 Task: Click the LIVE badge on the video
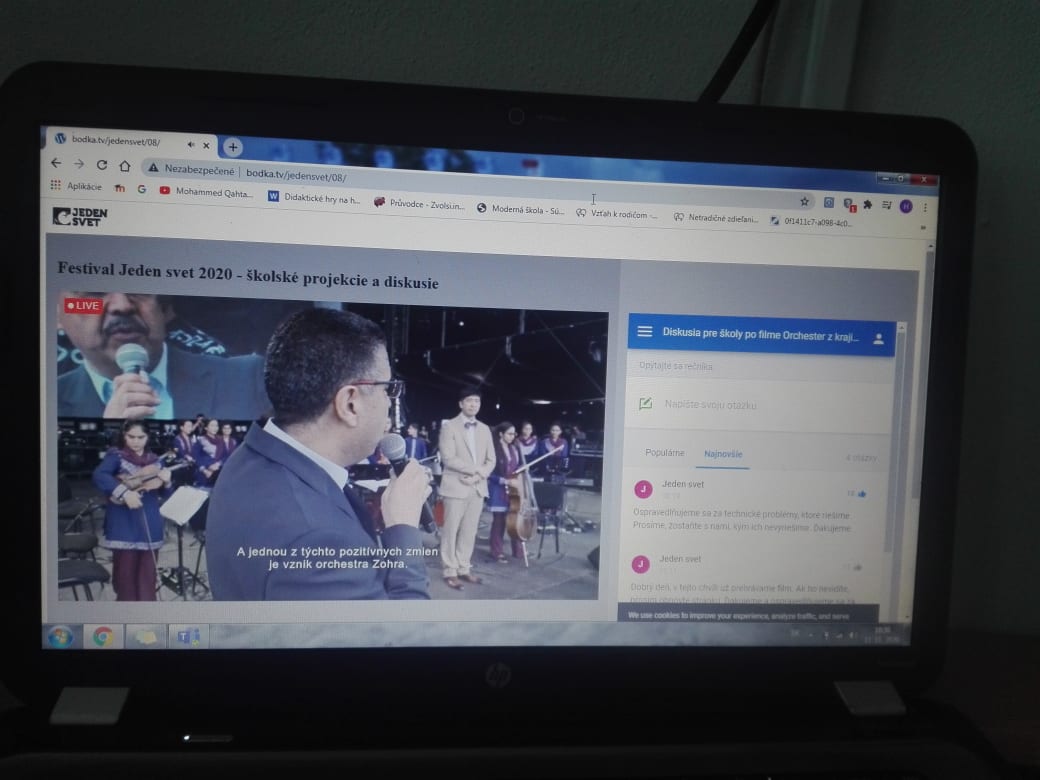[x=83, y=305]
